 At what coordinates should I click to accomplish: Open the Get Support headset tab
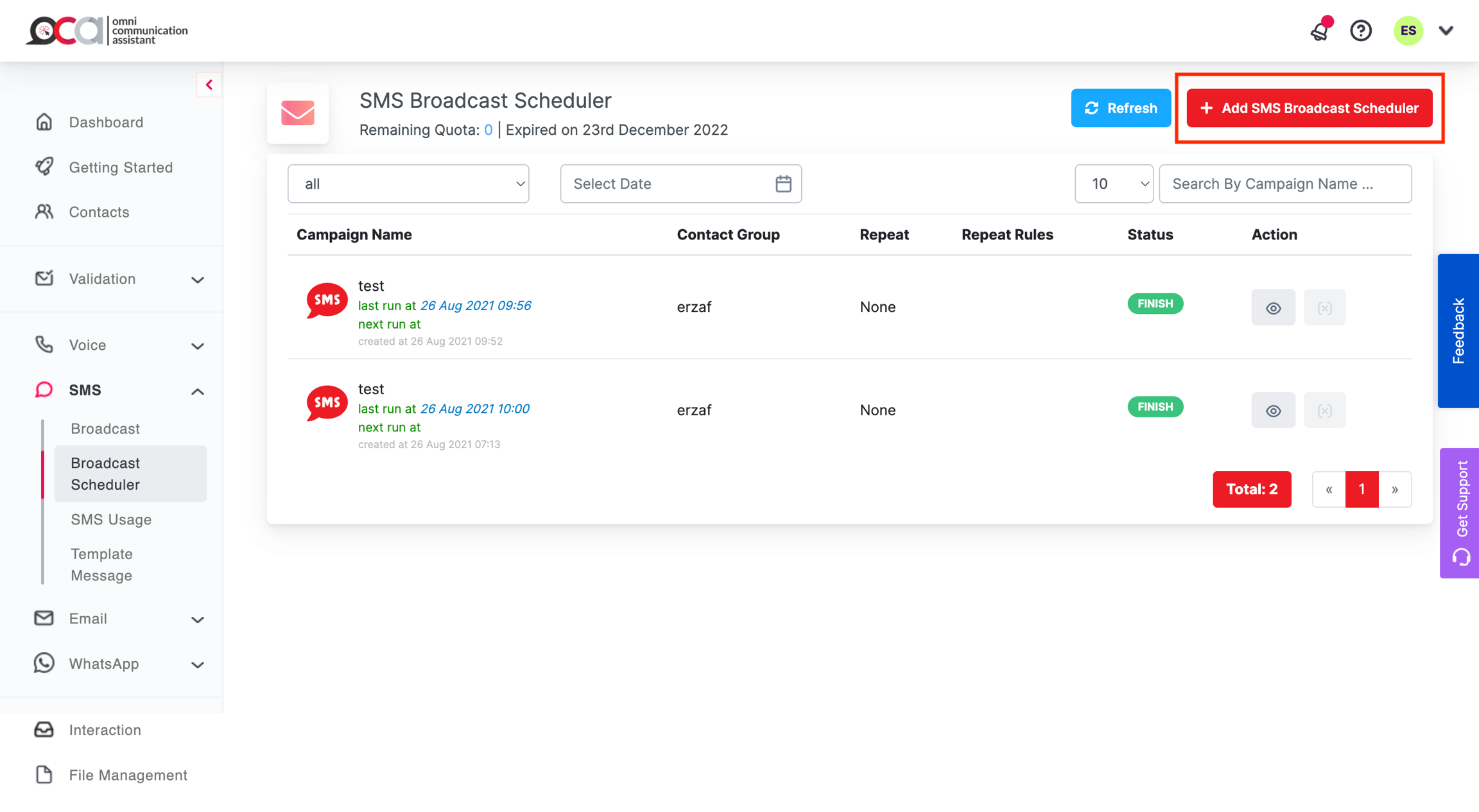click(x=1460, y=513)
